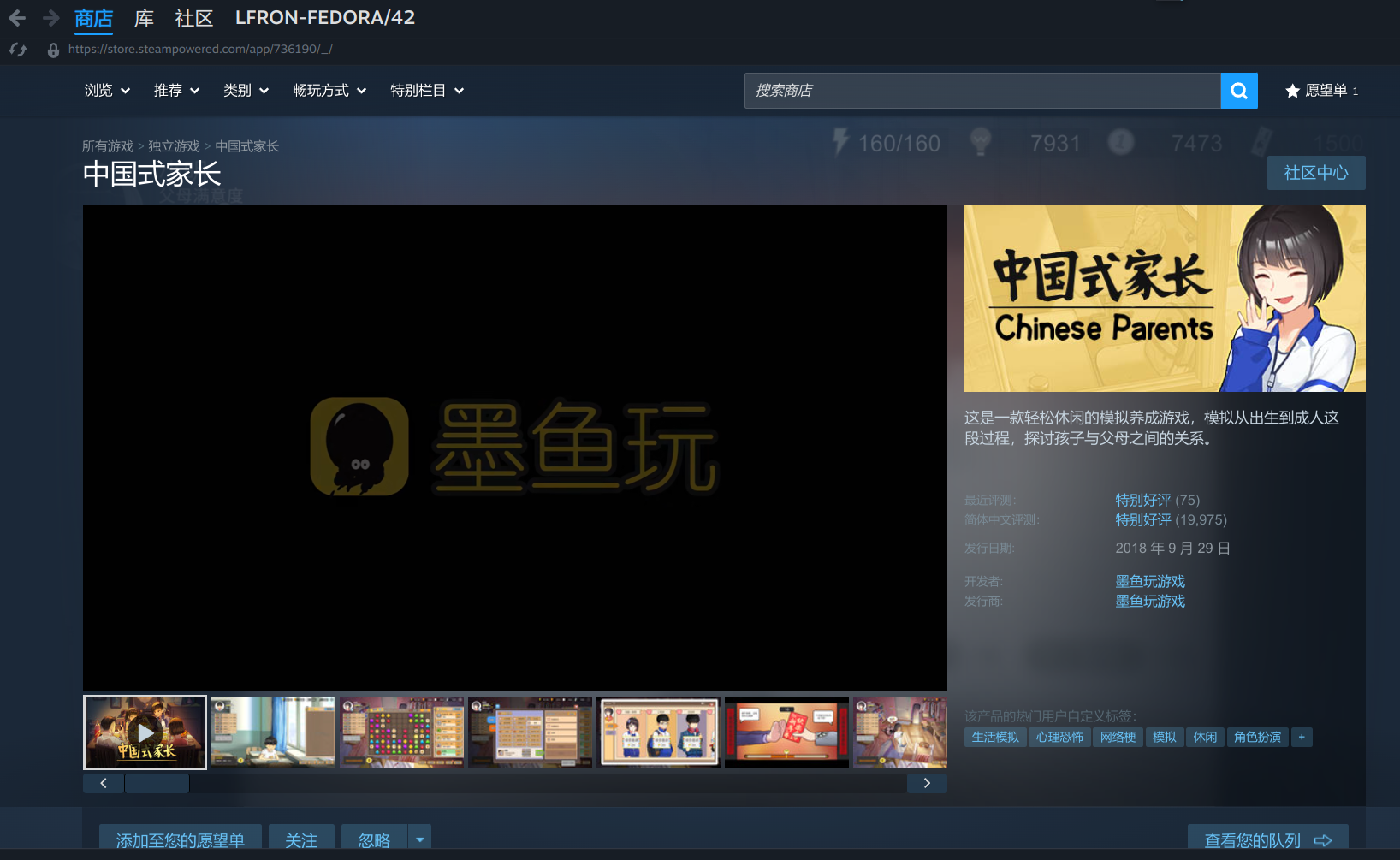Screen dimensions: 1400x860
Task: Expand the 畅玩方式 dropdown
Action: 329,91
